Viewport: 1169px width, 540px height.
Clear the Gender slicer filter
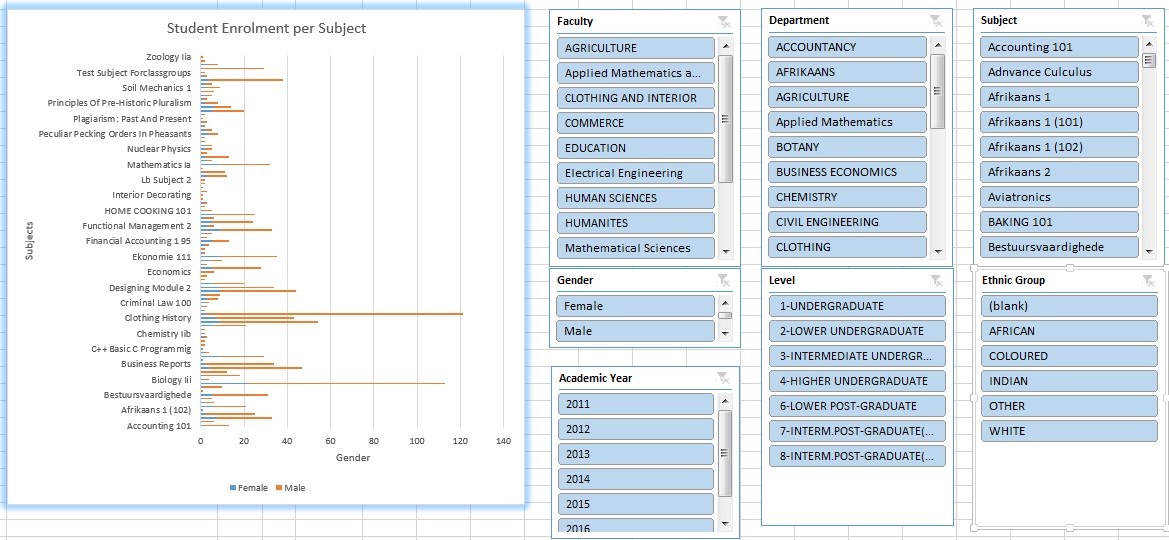724,281
